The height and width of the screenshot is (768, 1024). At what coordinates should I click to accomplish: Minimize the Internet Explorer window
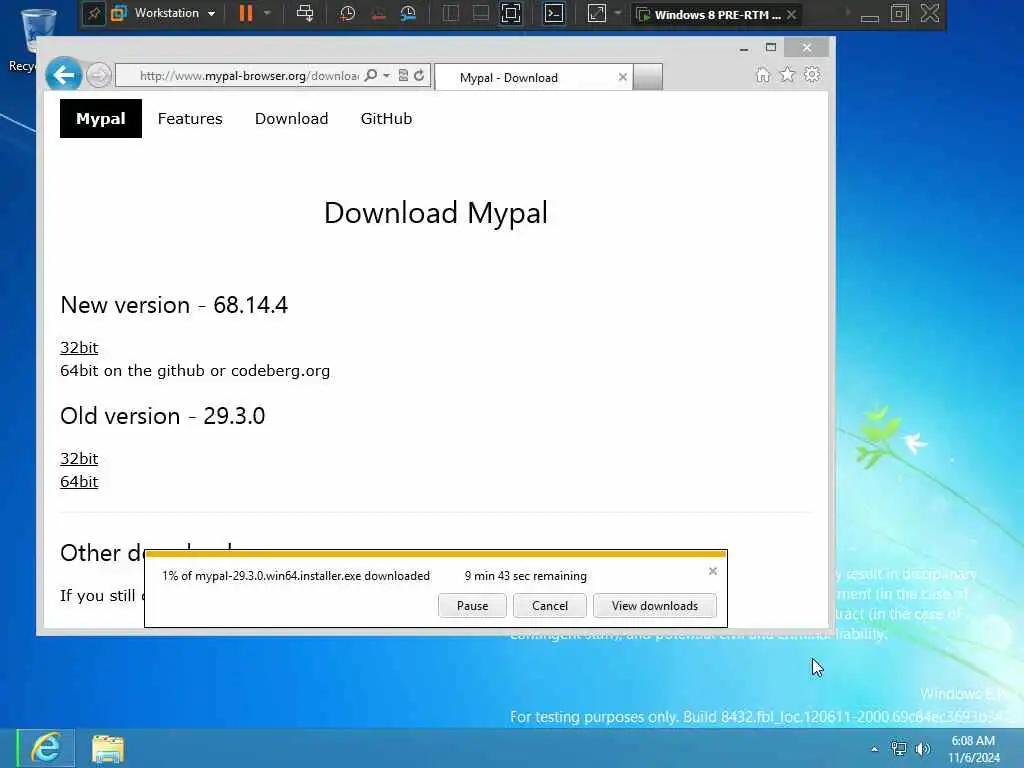pos(744,48)
